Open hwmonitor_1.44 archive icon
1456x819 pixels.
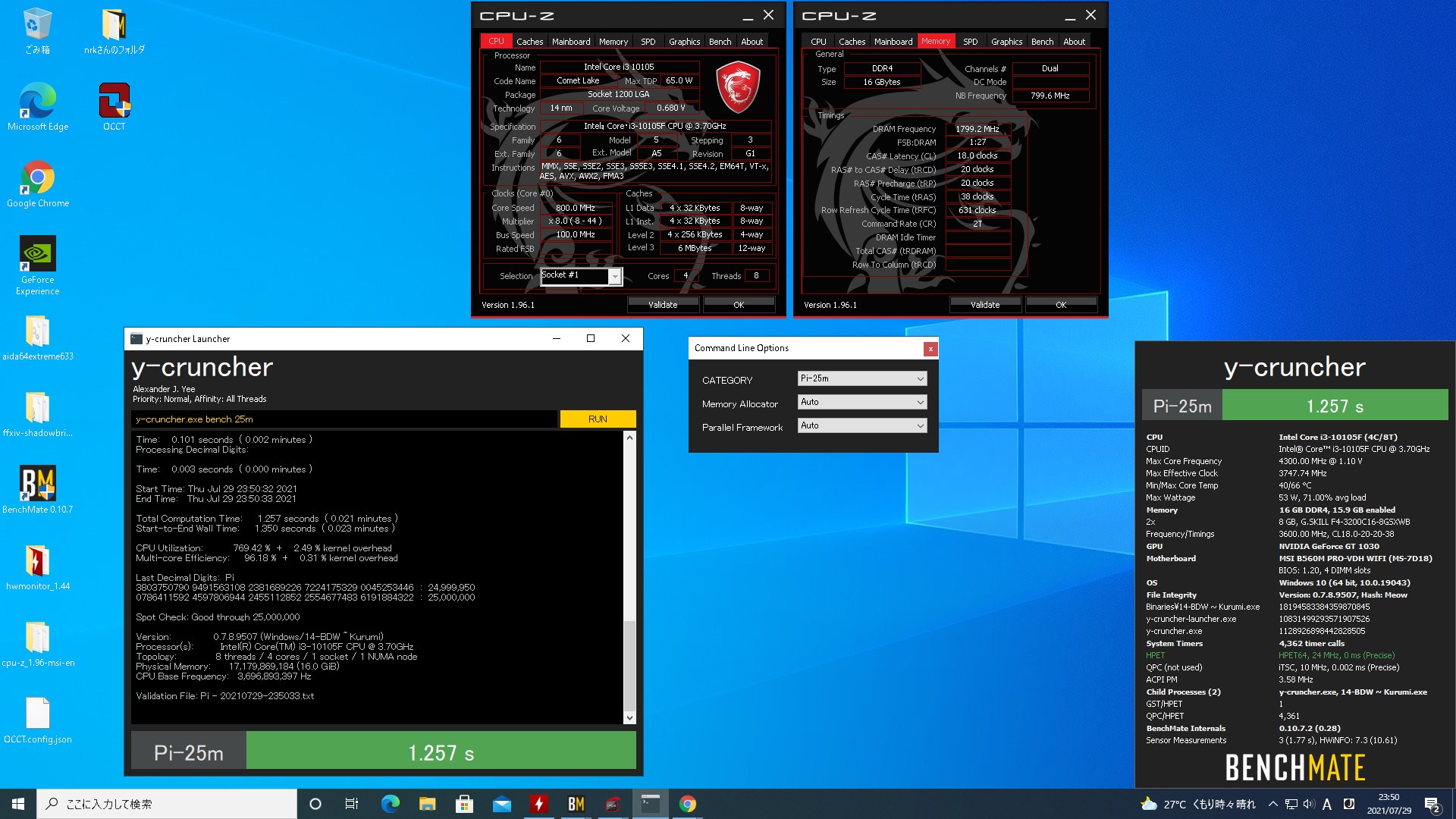[37, 567]
